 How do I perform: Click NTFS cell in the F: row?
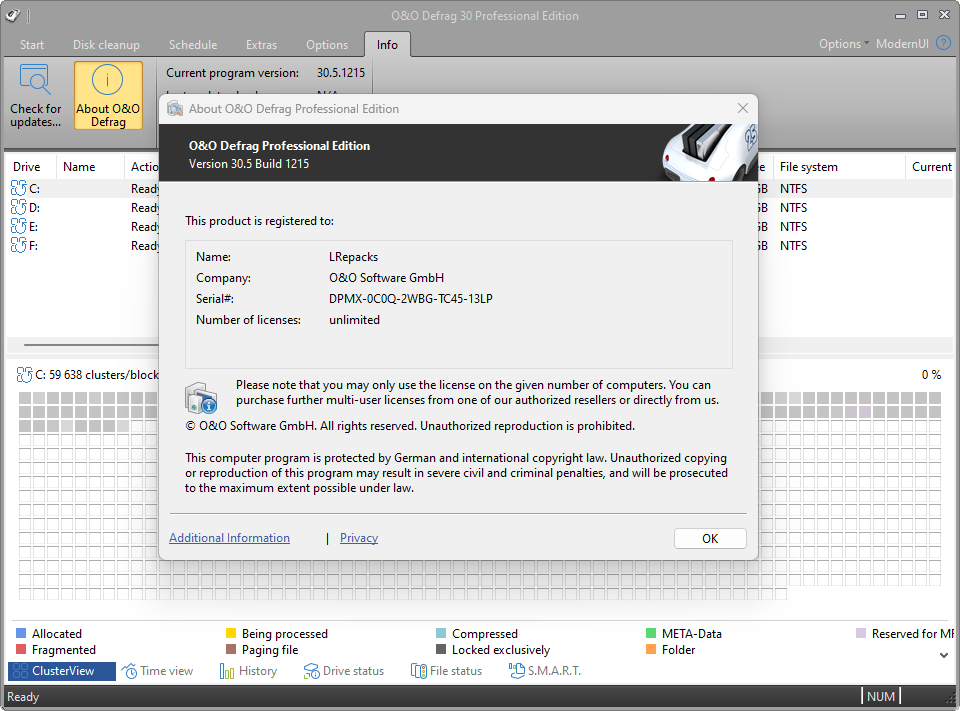point(793,246)
